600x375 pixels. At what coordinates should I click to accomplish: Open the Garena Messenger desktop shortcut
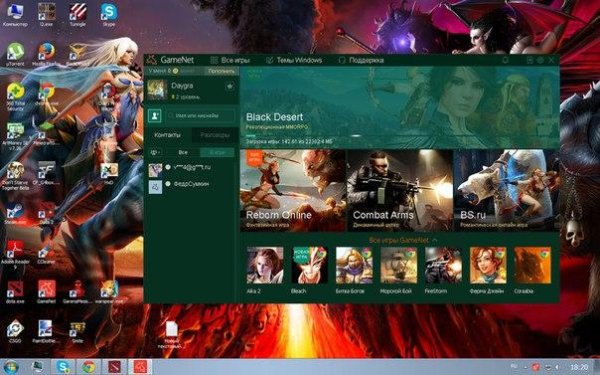point(78,292)
